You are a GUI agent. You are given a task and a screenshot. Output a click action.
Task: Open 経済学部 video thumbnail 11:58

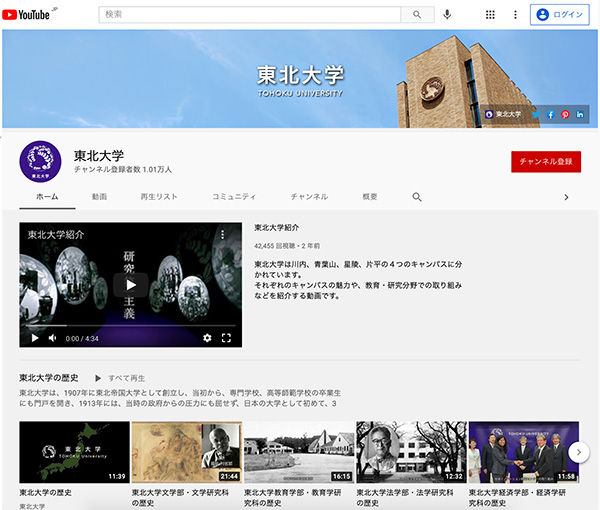pos(524,452)
